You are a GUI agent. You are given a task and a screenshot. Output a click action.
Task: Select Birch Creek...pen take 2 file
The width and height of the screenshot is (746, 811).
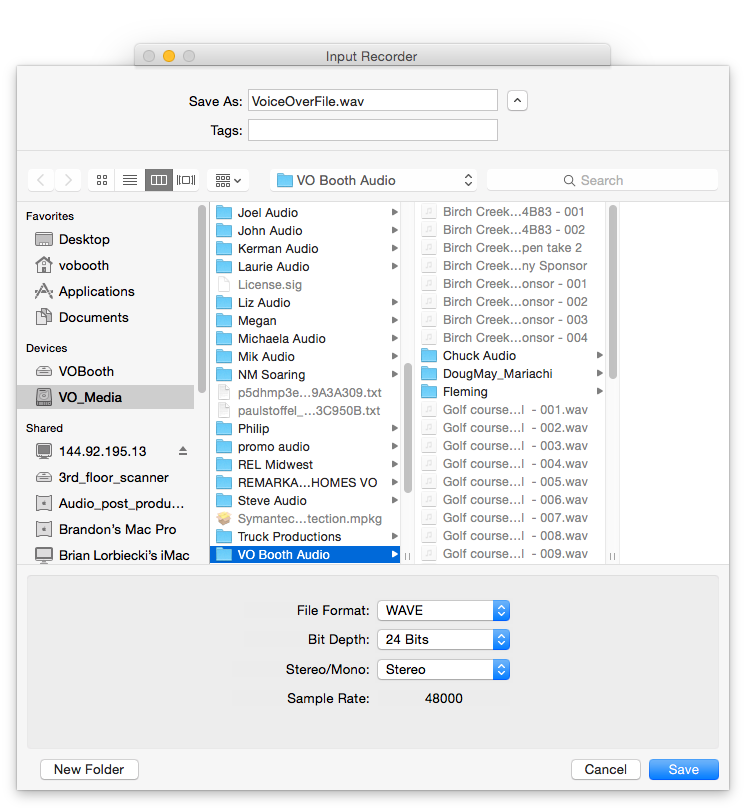point(512,248)
